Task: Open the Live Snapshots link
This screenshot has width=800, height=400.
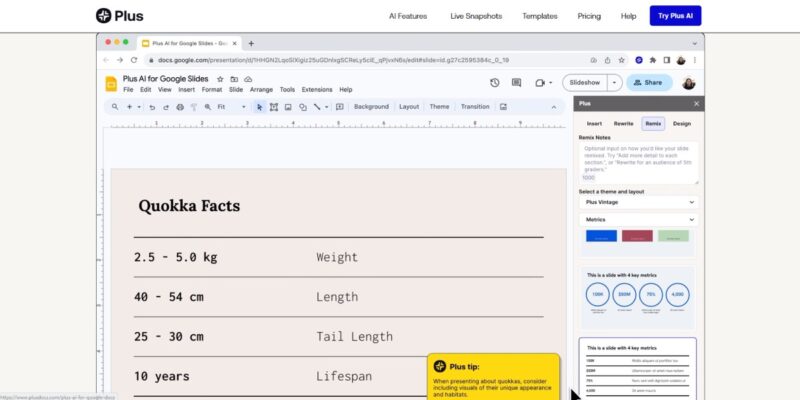Action: click(x=476, y=16)
